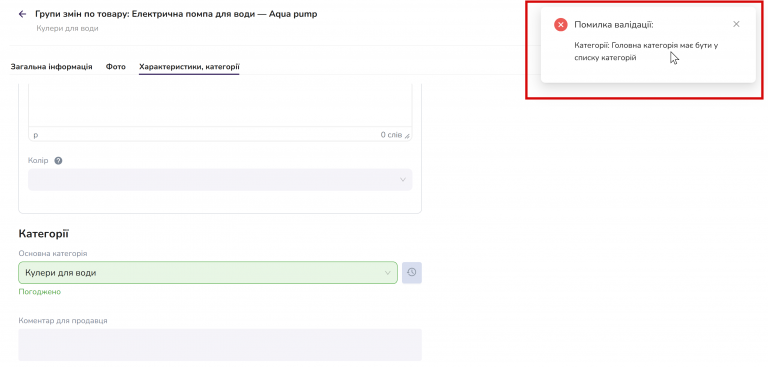This screenshot has width=768, height=367.
Task: Open history icon beside main category
Action: pos(411,272)
